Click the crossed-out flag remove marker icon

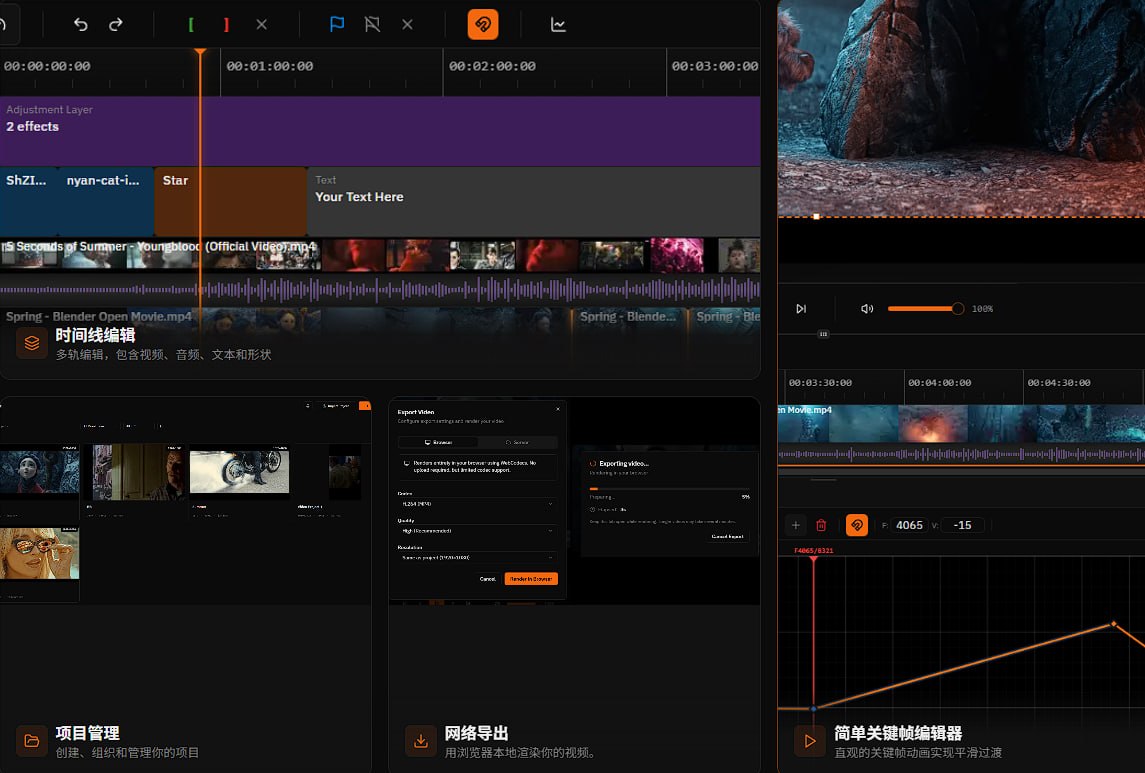point(372,25)
